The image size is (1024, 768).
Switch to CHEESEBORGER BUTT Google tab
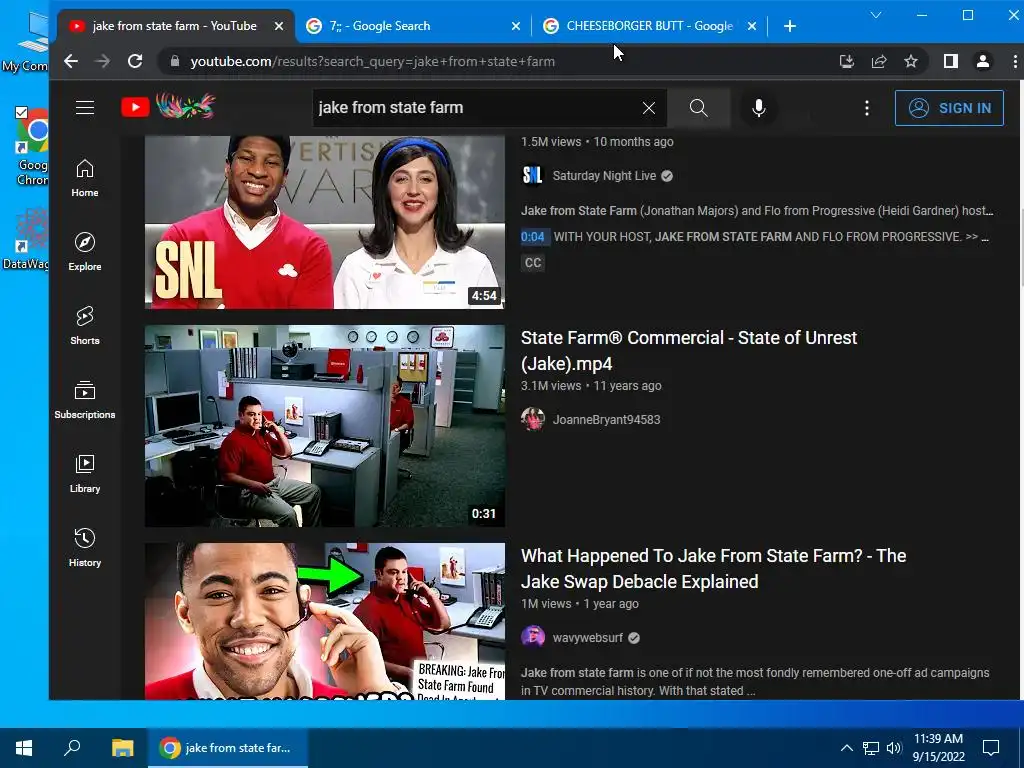click(650, 26)
